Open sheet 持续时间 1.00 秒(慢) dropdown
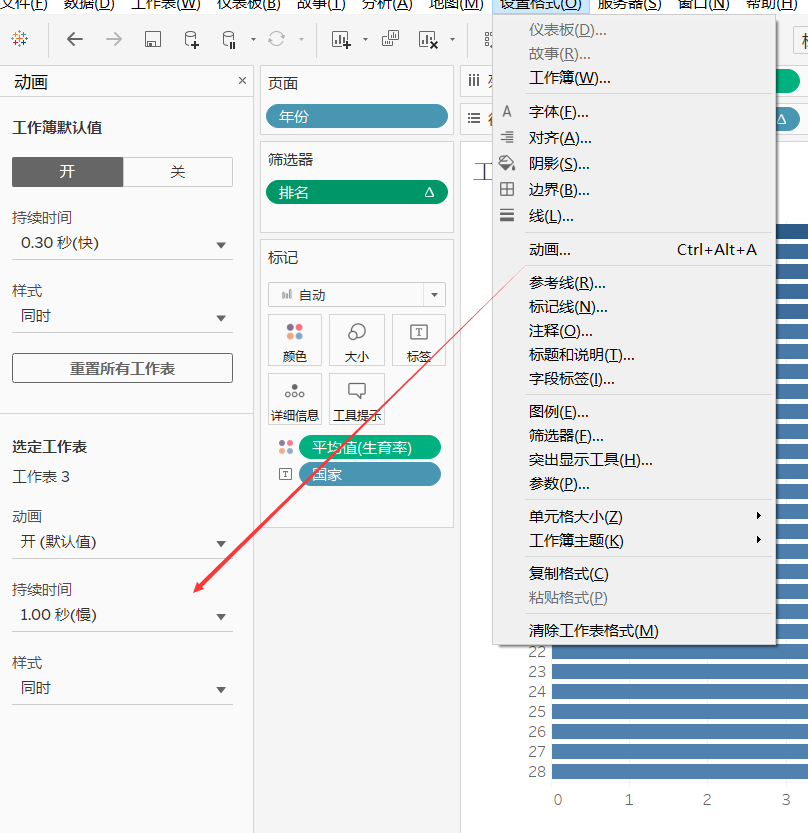The width and height of the screenshot is (808, 833). point(122,616)
